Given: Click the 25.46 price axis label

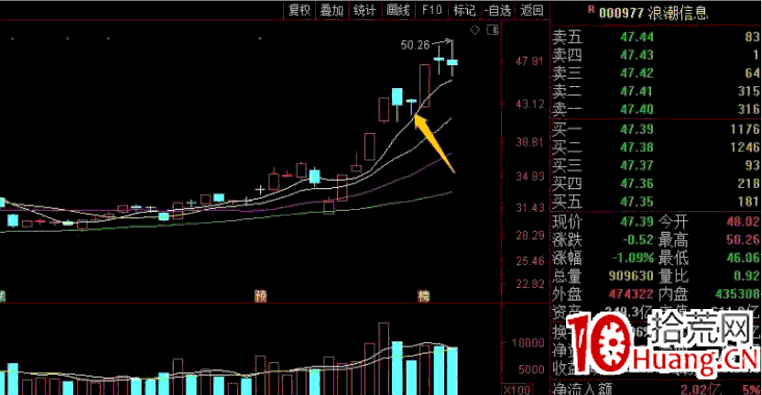Looking at the screenshot, I should tap(529, 261).
